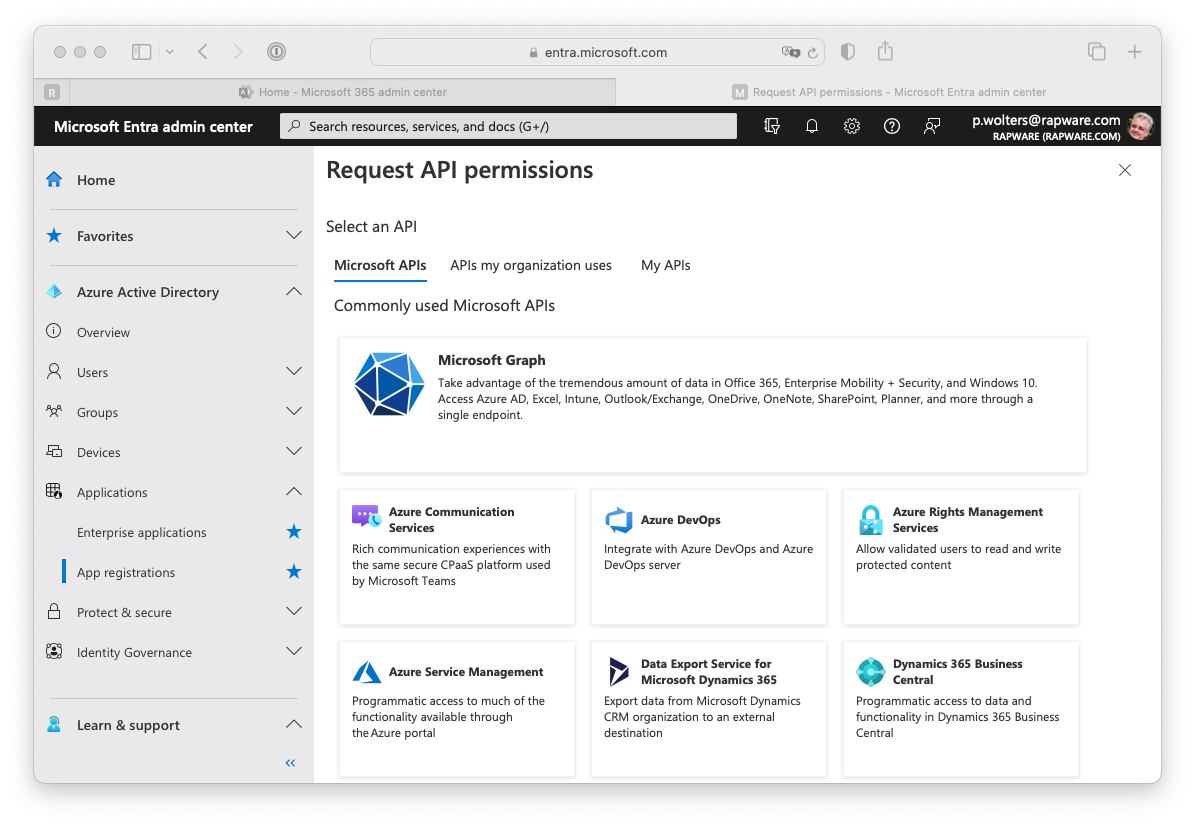This screenshot has height=825, width=1195.
Task: Click the Devices icon in sidebar
Action: (54, 452)
